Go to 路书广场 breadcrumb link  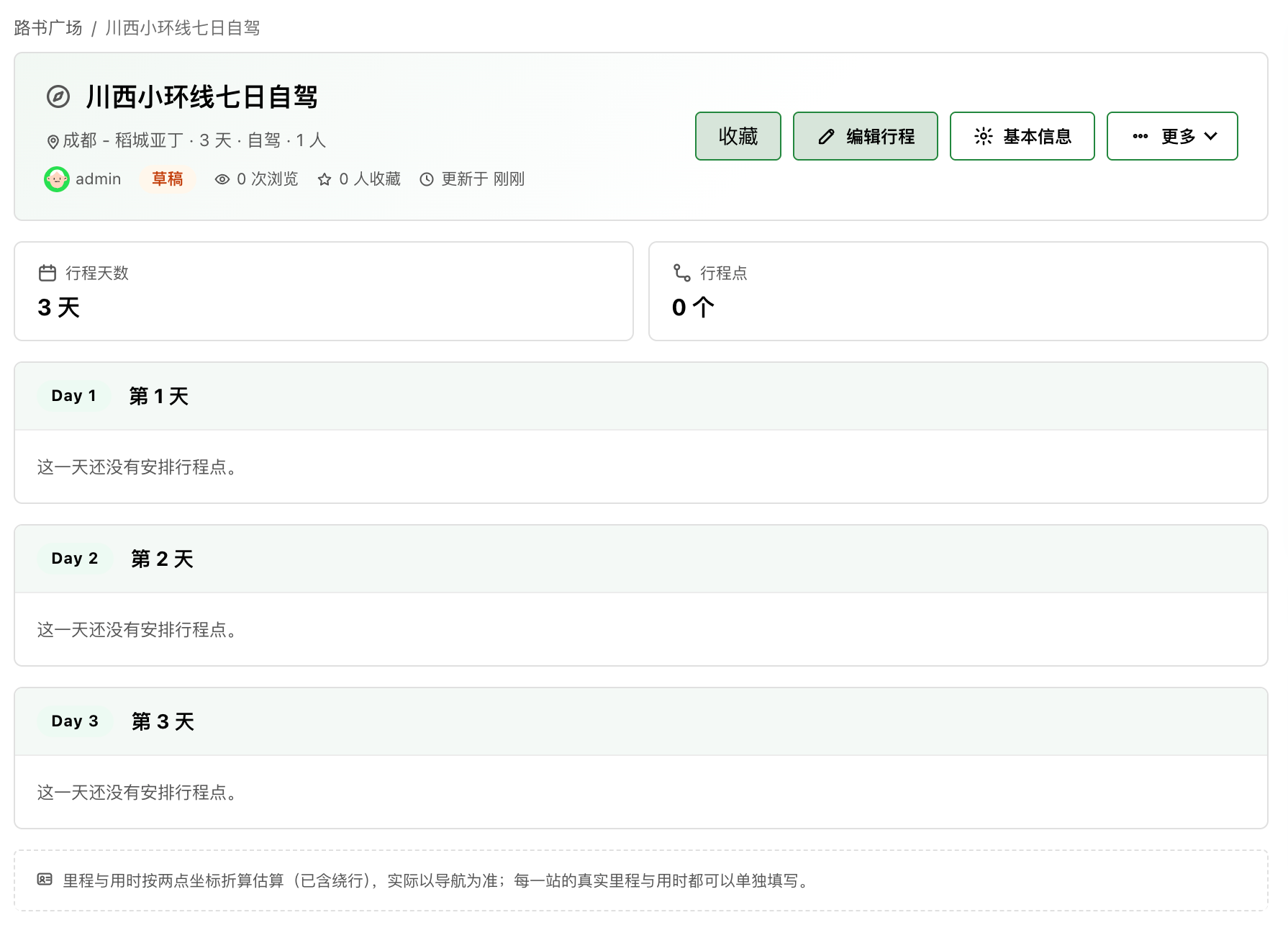click(48, 28)
